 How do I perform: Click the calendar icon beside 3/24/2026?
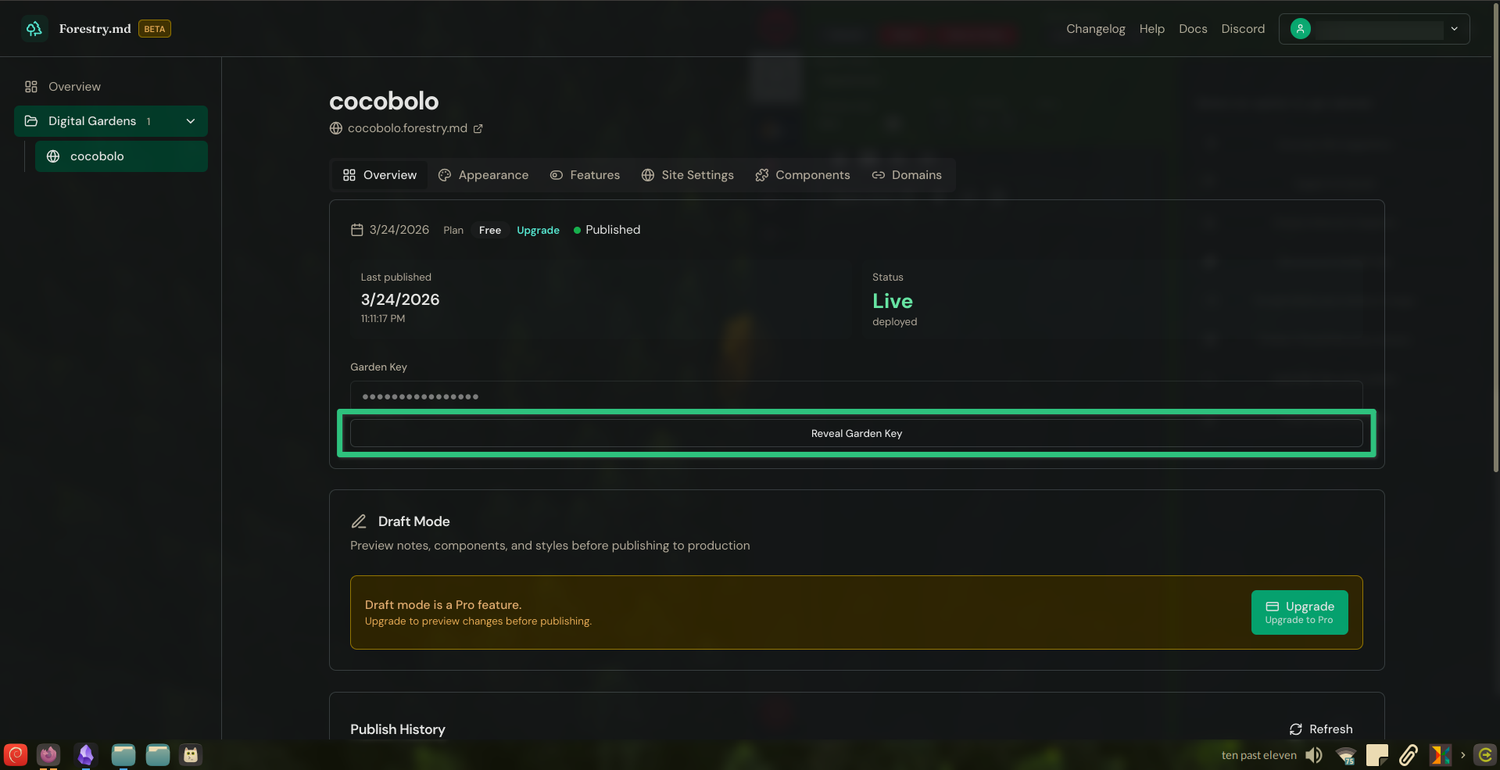[x=357, y=230]
